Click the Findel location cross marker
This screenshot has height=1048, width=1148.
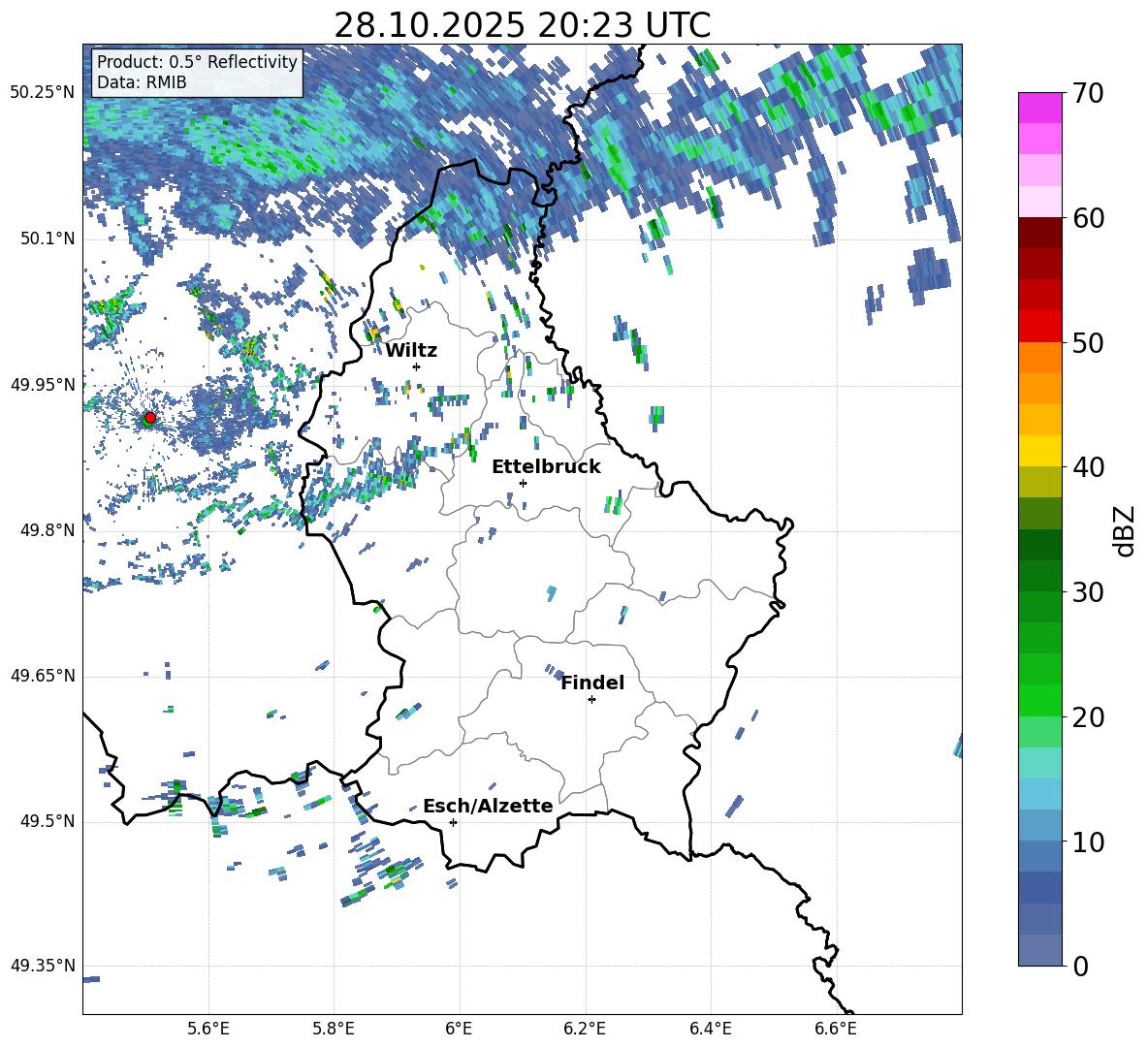(x=592, y=700)
